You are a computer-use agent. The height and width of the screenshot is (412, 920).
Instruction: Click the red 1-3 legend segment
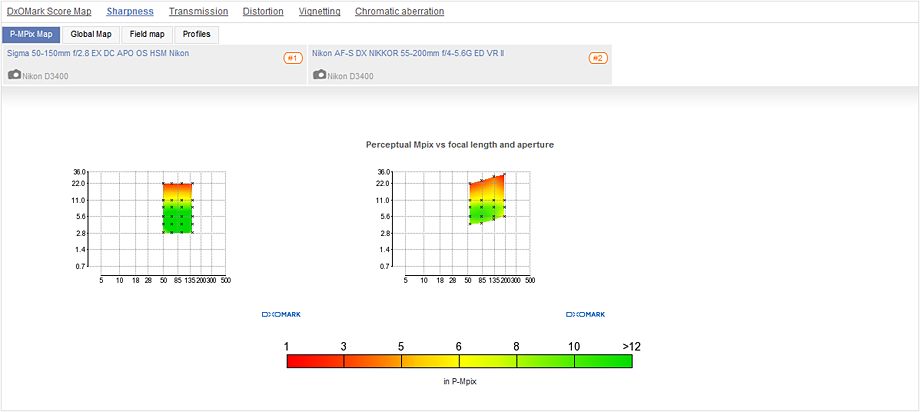tap(315, 361)
